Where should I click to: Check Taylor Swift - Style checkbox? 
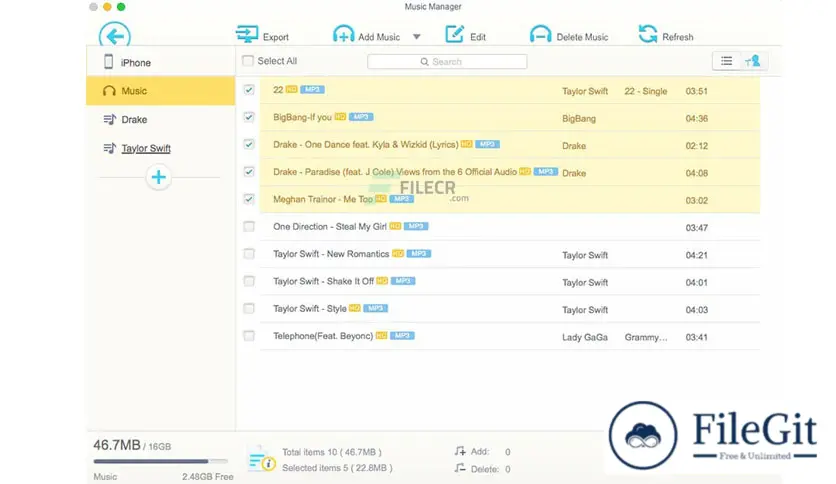248,308
